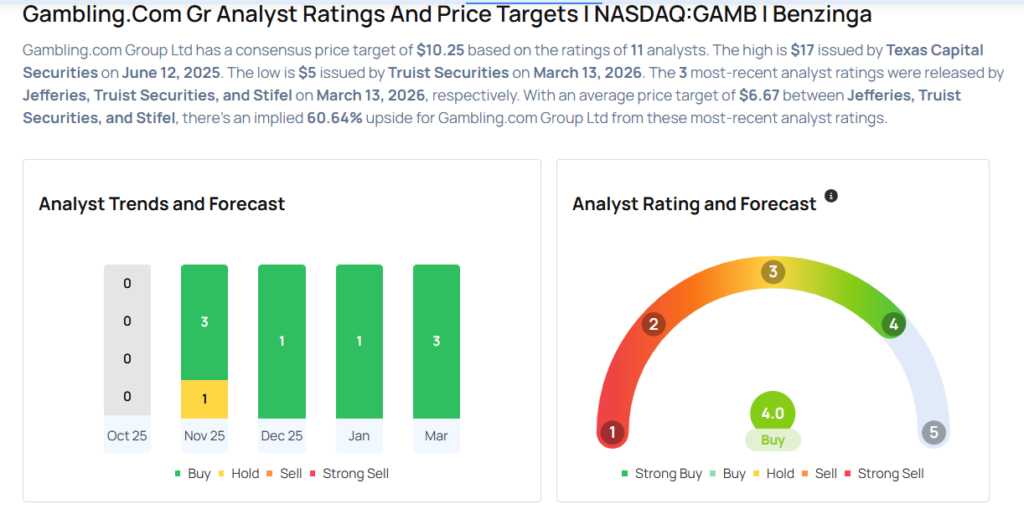The width and height of the screenshot is (1024, 509).
Task: Click the Analyst Trends and Forecast heading
Action: pos(162,204)
